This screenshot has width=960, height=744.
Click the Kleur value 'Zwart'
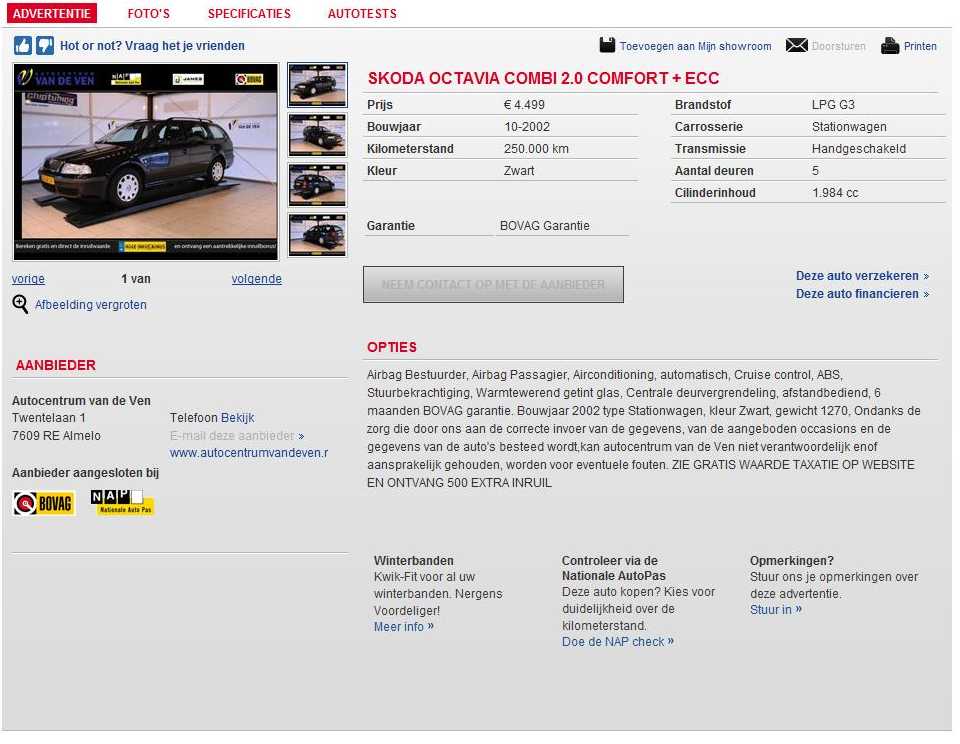point(519,171)
